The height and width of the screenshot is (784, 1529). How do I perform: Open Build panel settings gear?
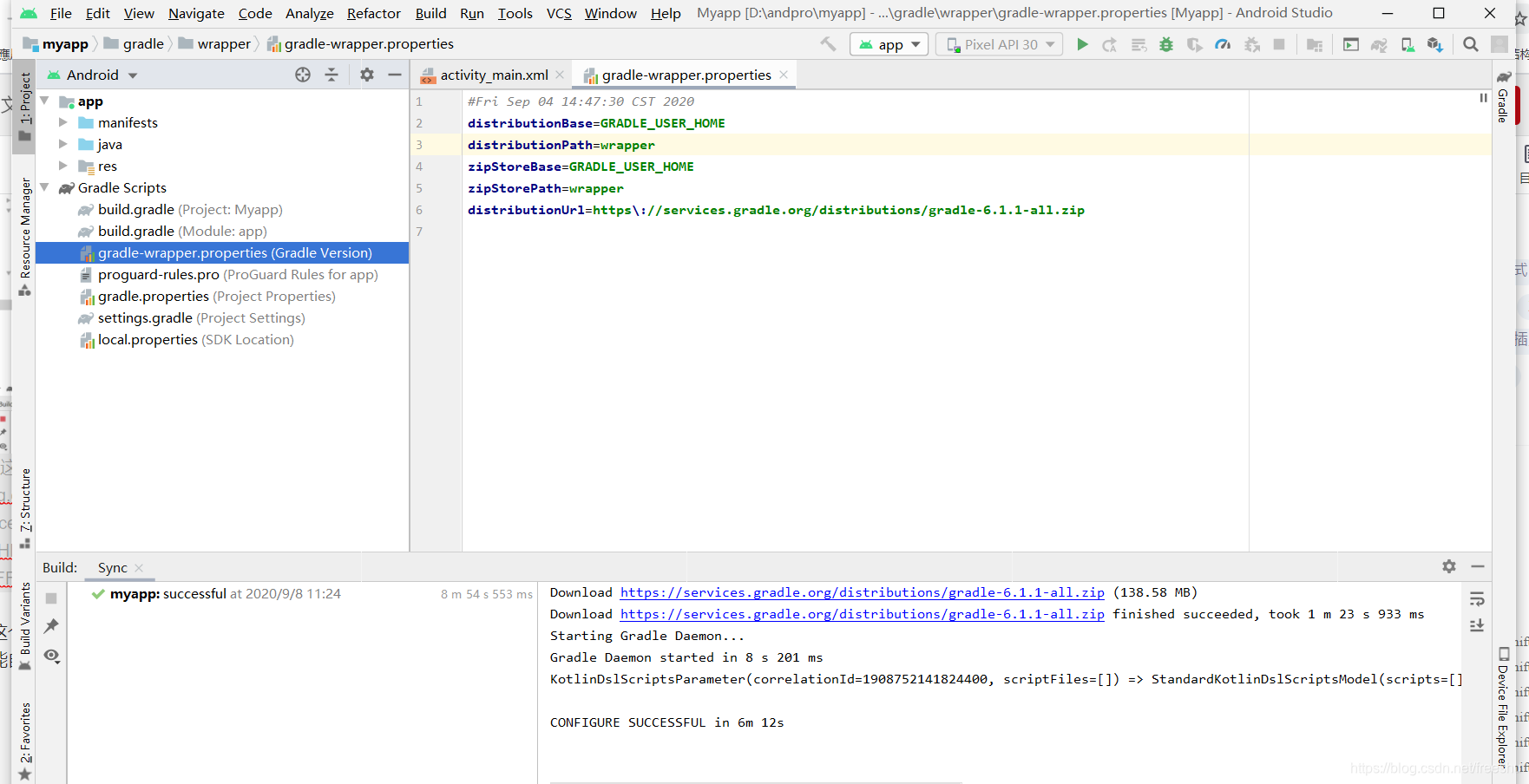[1449, 566]
